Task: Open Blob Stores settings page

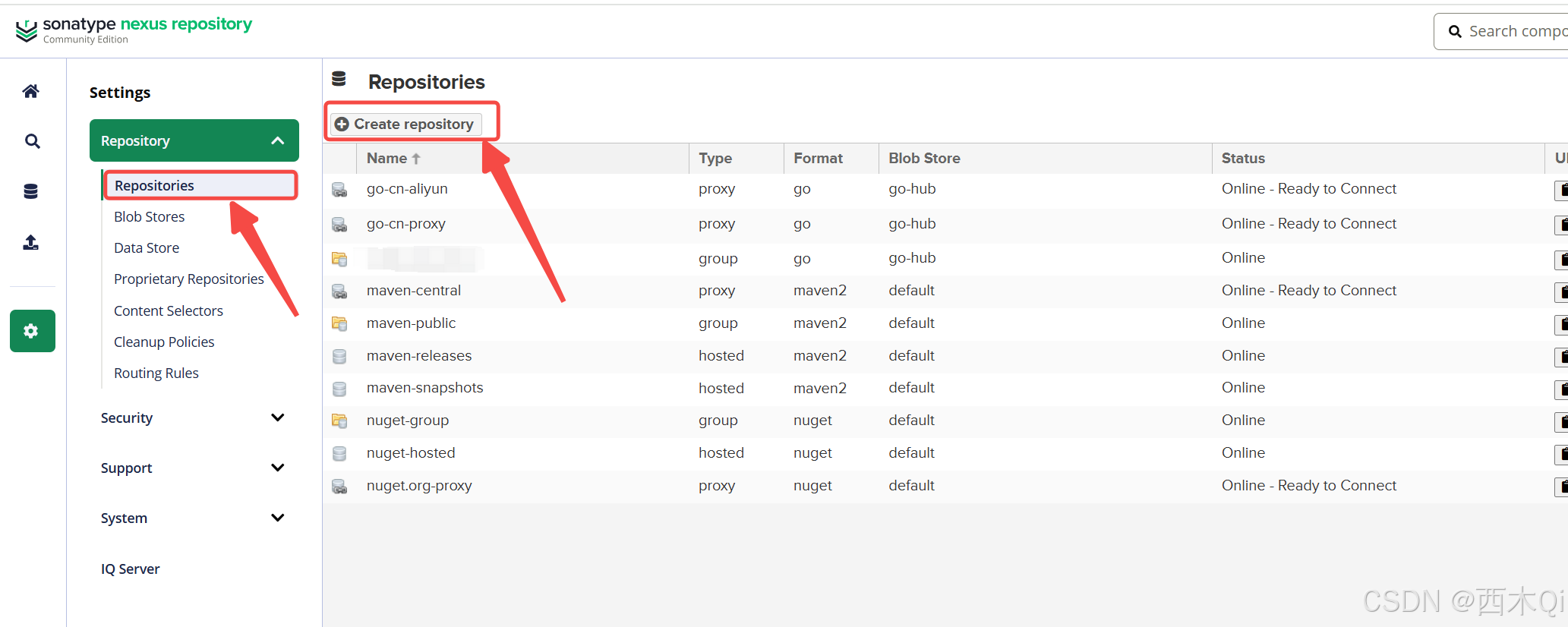Action: [x=150, y=217]
